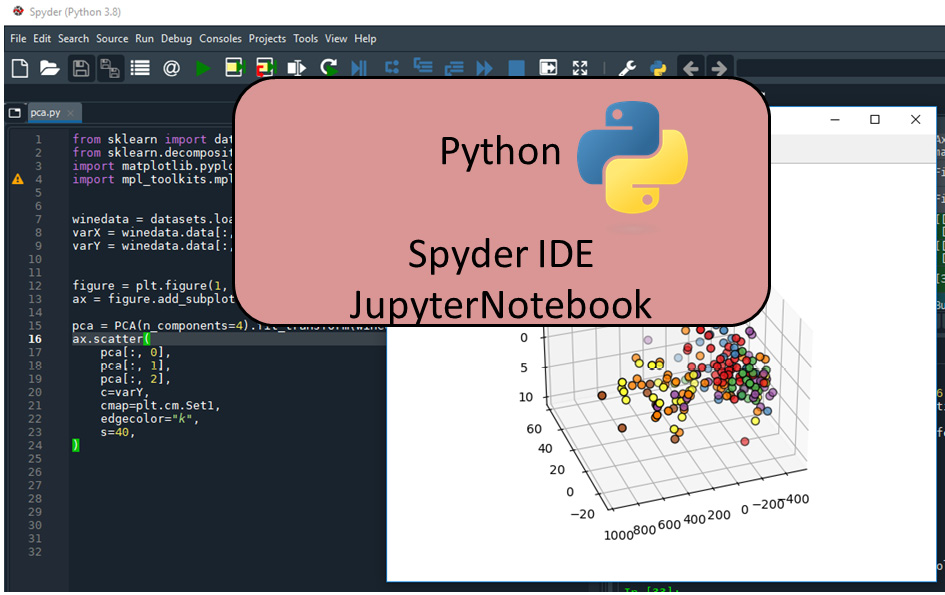Click the 'from sklearn import' line 1
Viewport: 945px width, 595px height.
[152, 139]
